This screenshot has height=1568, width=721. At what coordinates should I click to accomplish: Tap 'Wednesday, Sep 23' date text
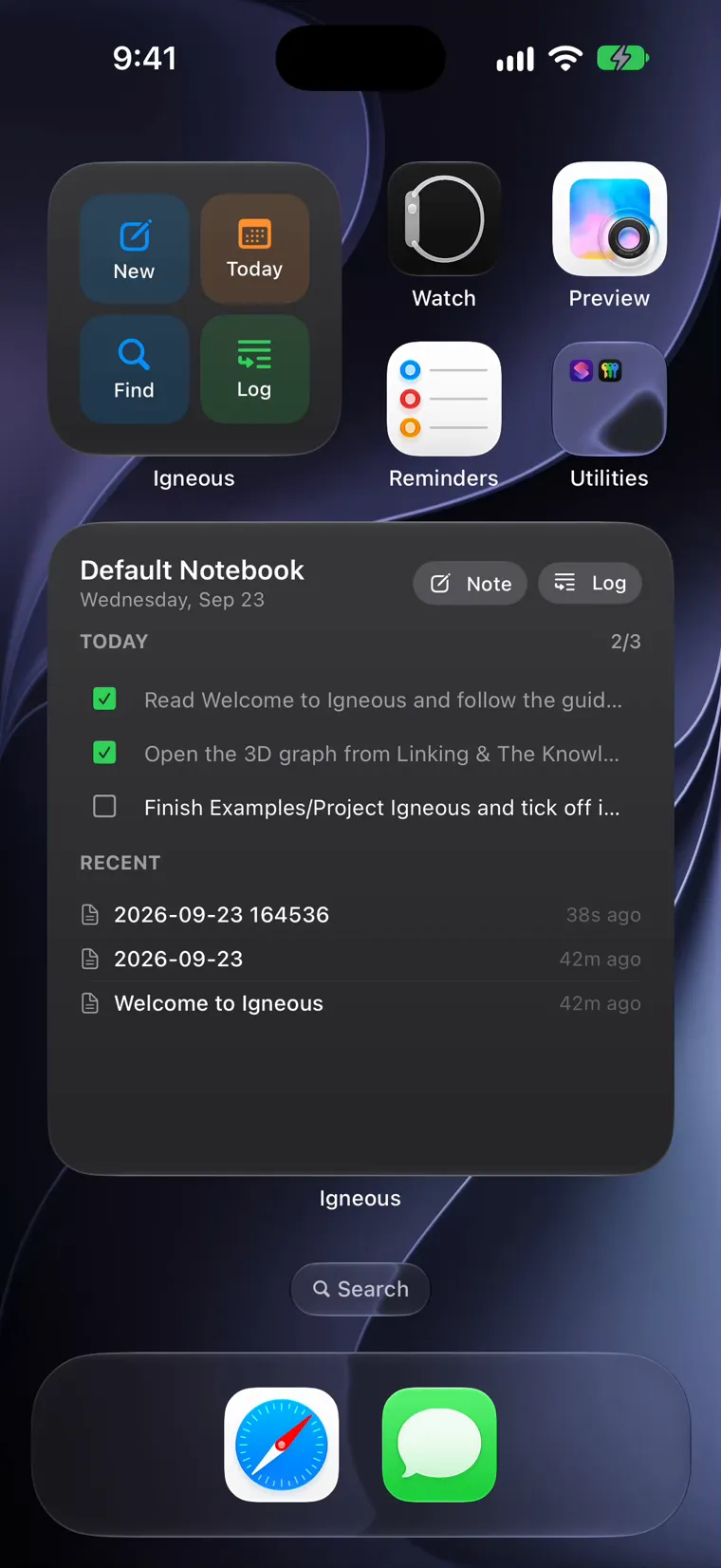[x=172, y=600]
